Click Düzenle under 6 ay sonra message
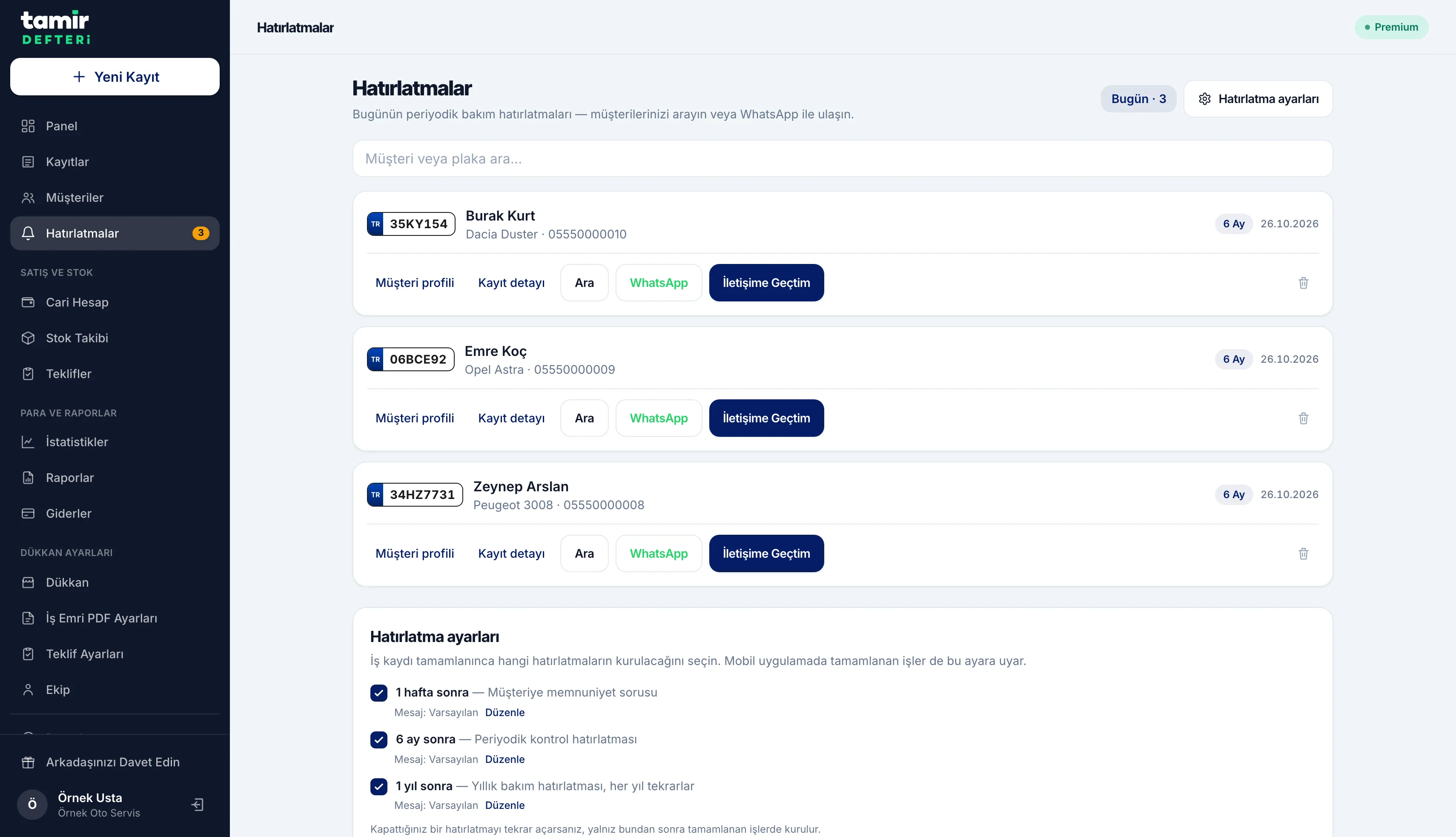Viewport: 1456px width, 837px height. [504, 759]
